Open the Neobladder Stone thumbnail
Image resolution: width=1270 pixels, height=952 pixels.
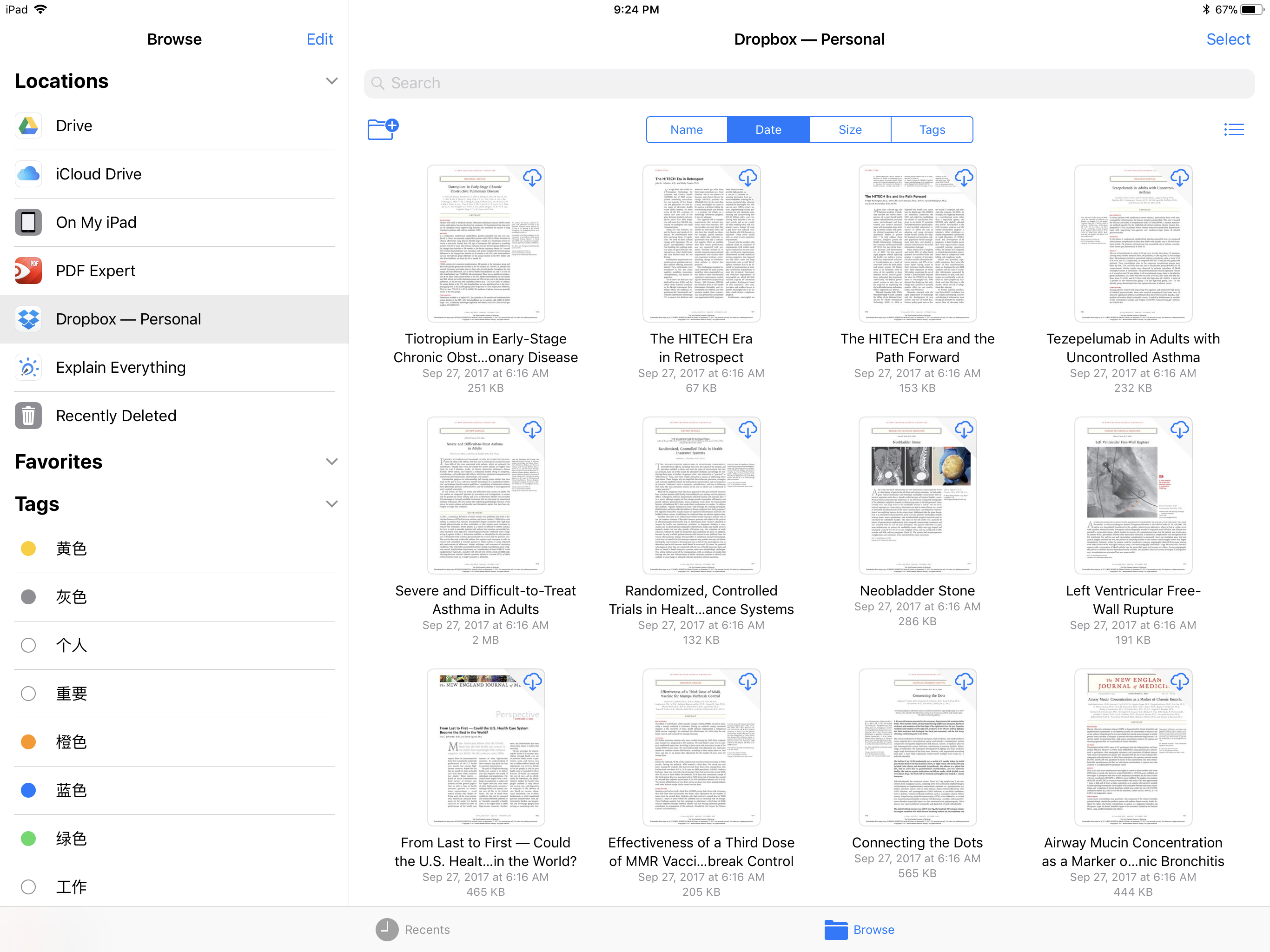point(917,496)
